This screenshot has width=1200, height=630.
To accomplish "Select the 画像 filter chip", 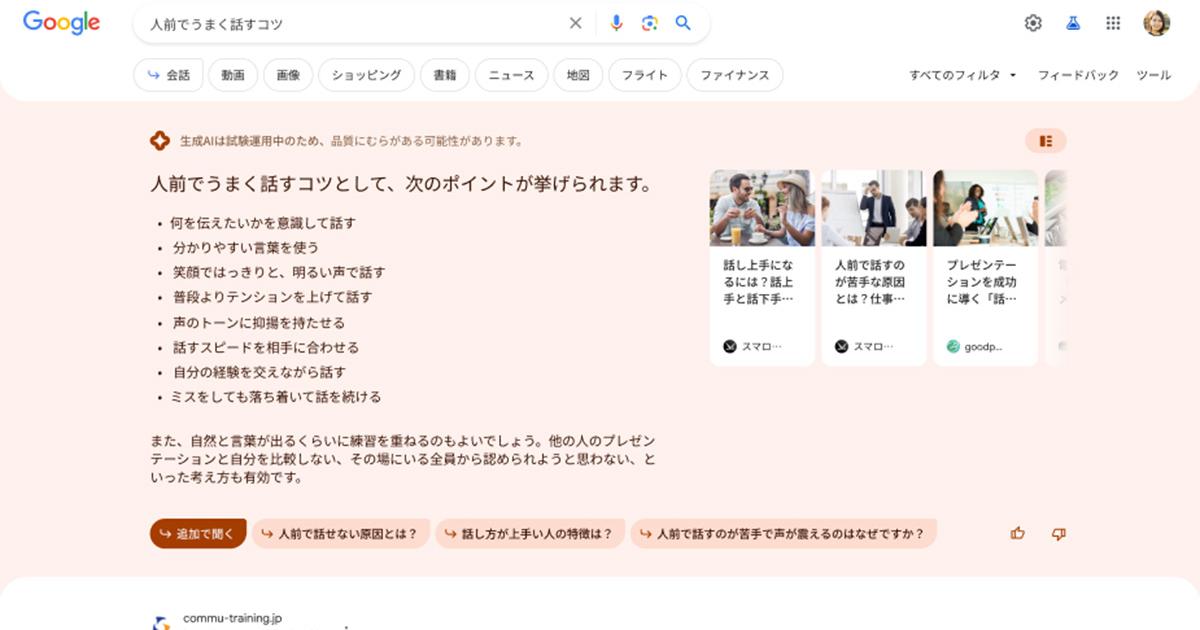I will [x=288, y=75].
